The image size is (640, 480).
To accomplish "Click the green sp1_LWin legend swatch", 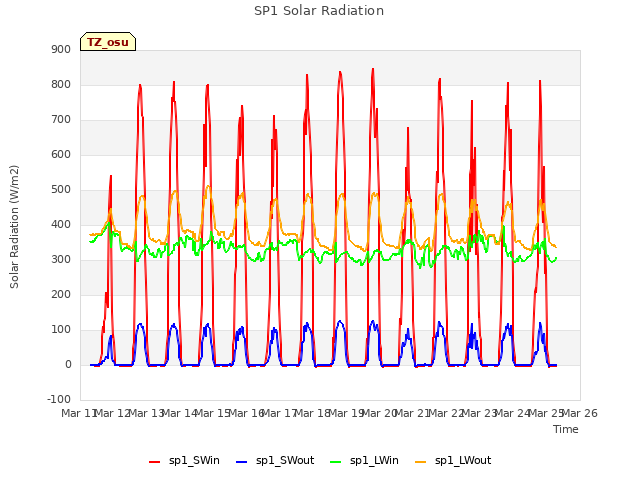I will (x=336, y=462).
